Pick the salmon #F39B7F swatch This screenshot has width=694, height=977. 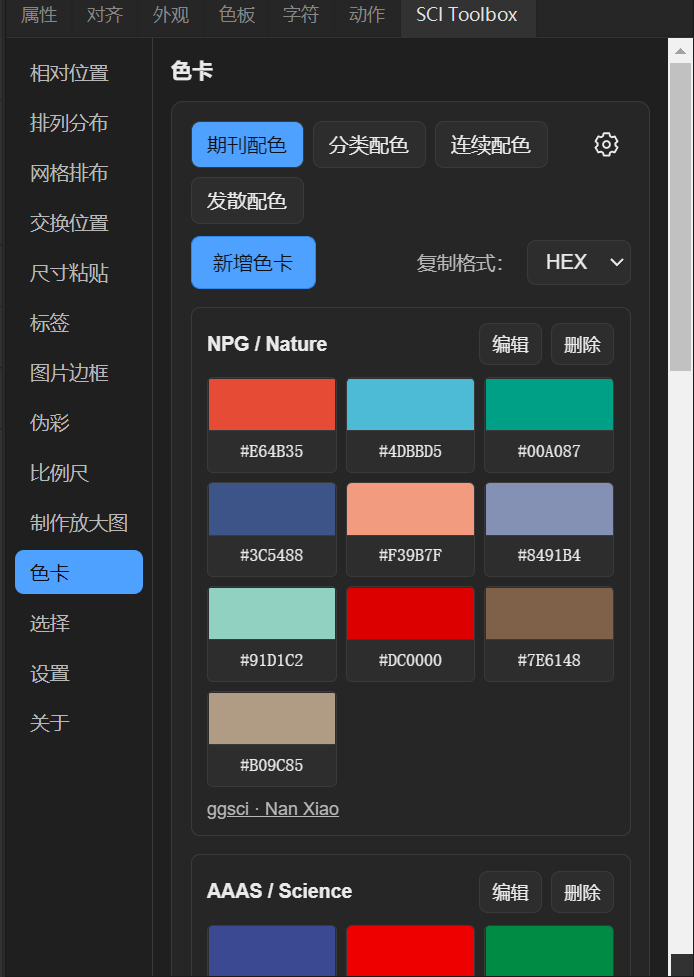point(410,509)
